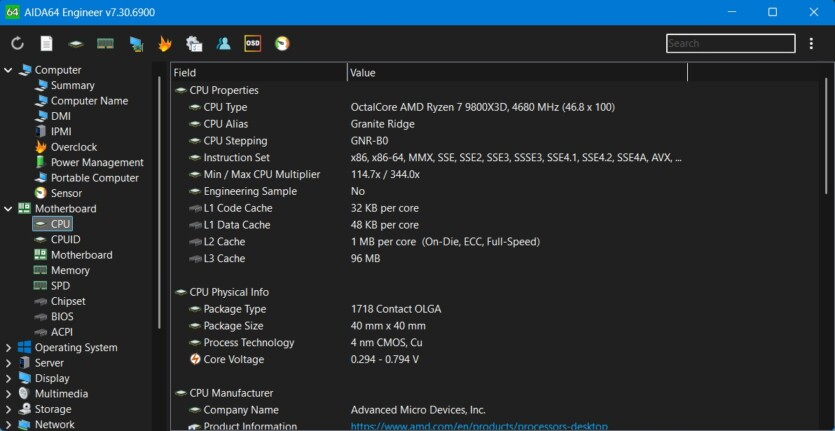The image size is (835, 431).
Task: Open the three-dot options menu
Action: tap(811, 44)
